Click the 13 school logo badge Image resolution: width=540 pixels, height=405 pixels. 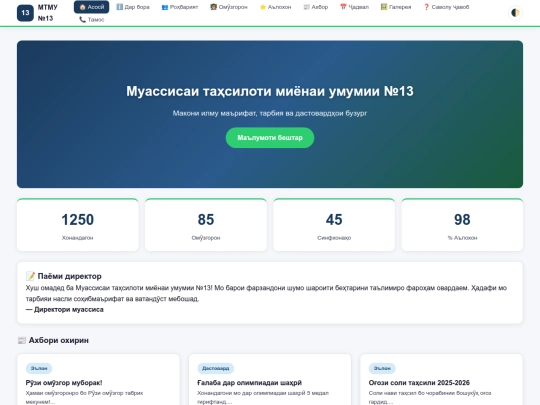click(x=25, y=13)
